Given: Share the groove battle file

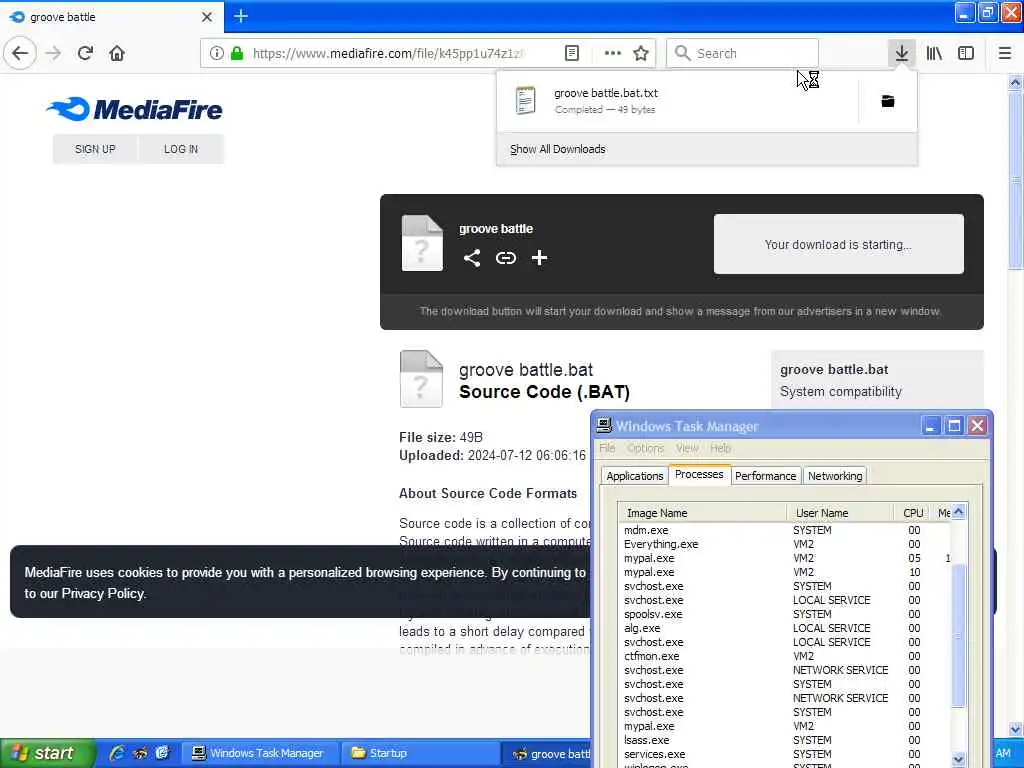Looking at the screenshot, I should 472,258.
